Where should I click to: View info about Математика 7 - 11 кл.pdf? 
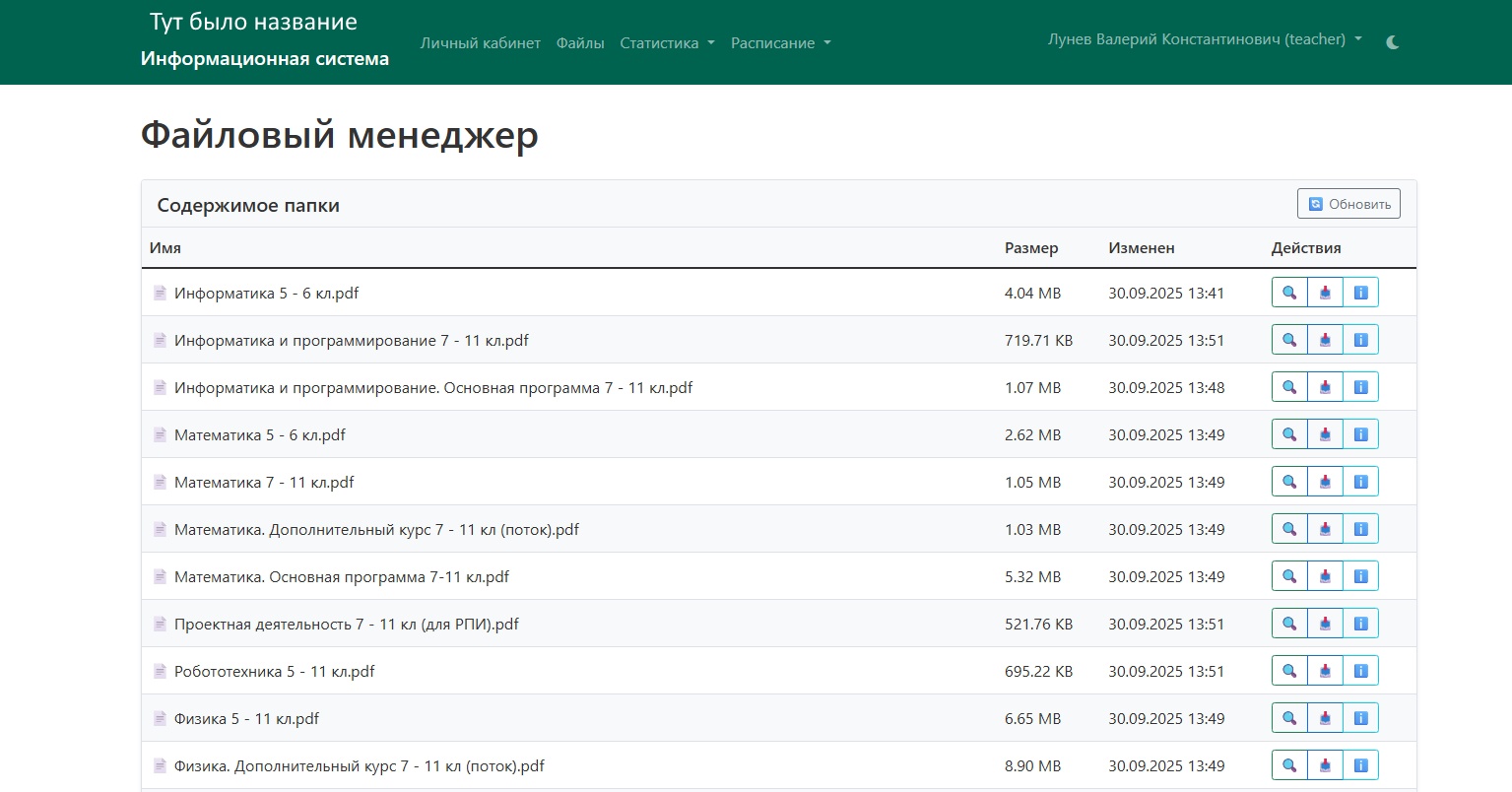1360,481
